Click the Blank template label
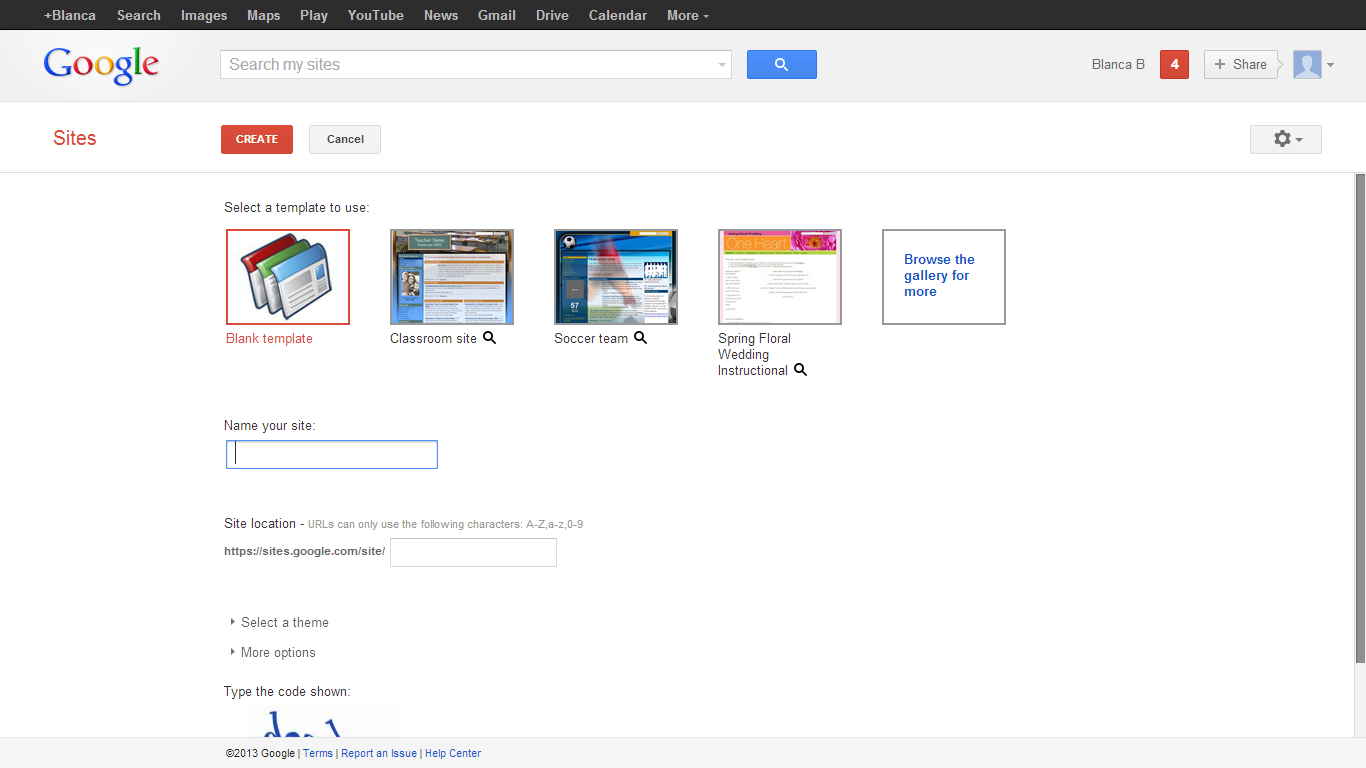Image resolution: width=1366 pixels, height=768 pixels. point(269,338)
